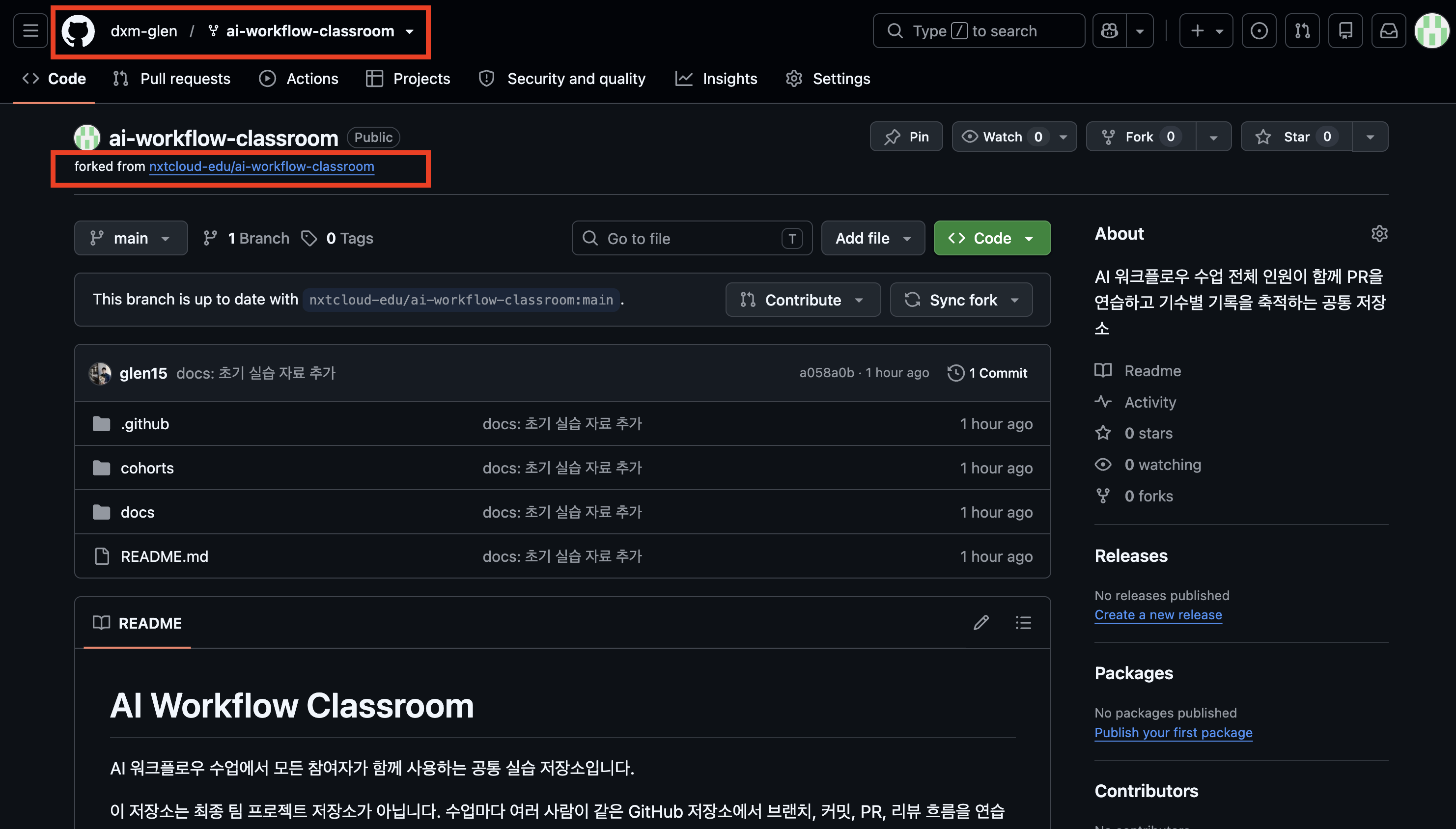This screenshot has width=1456, height=829.
Task: Switch to the Settings tab
Action: (x=829, y=79)
